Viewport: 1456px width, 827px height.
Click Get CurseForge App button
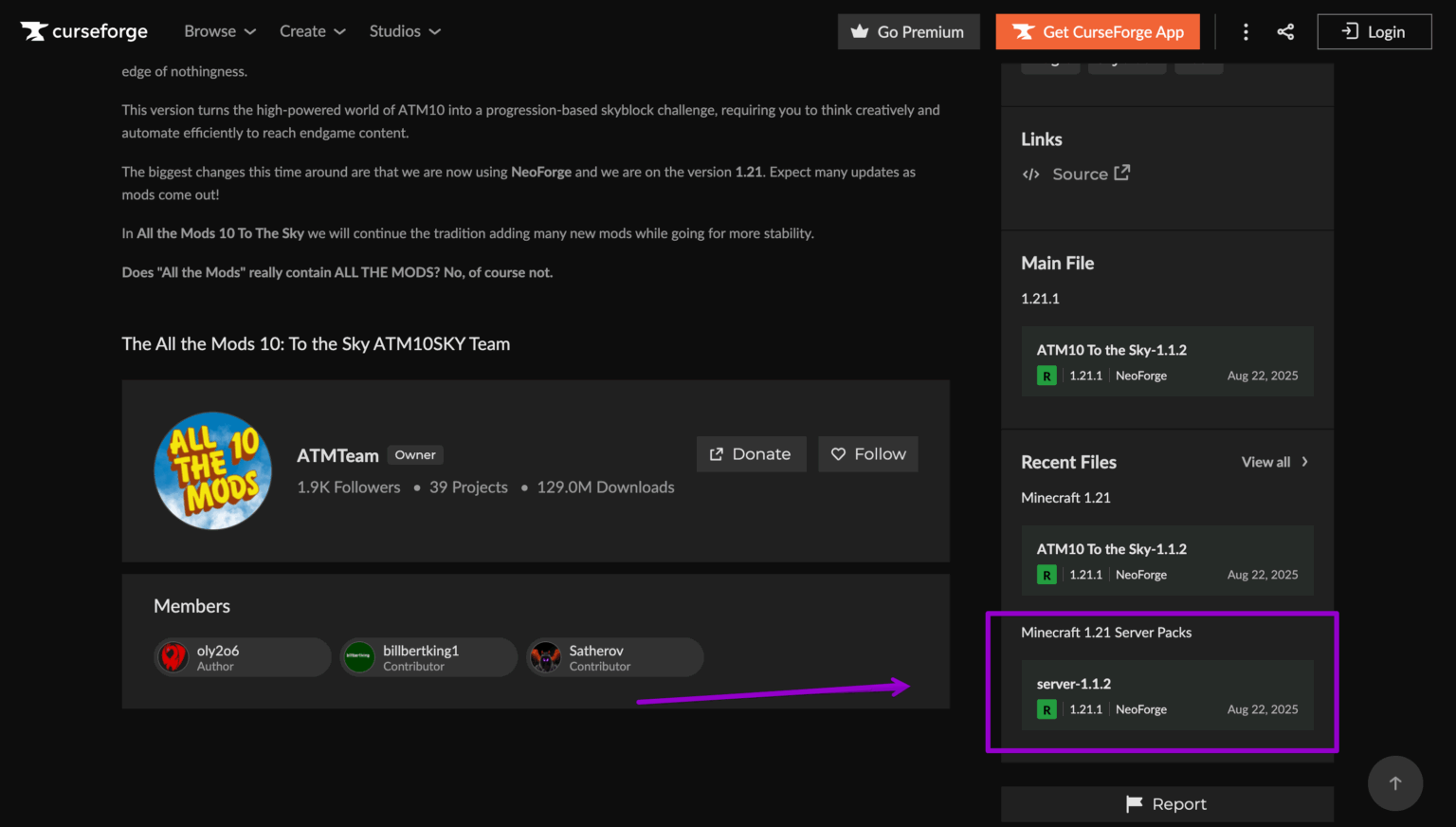[x=1098, y=32]
